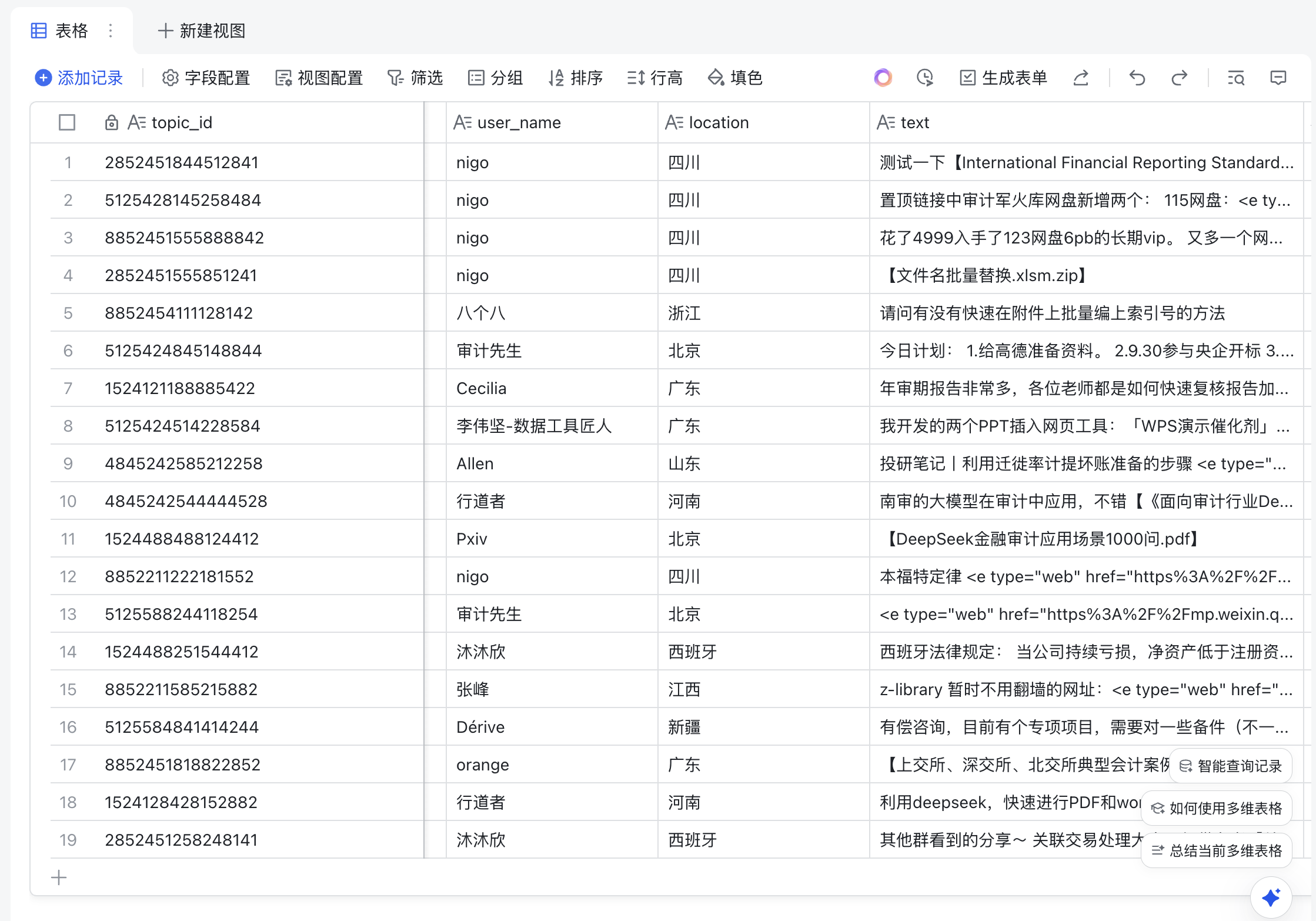Open the 表格 tab more-options dots

point(111,31)
